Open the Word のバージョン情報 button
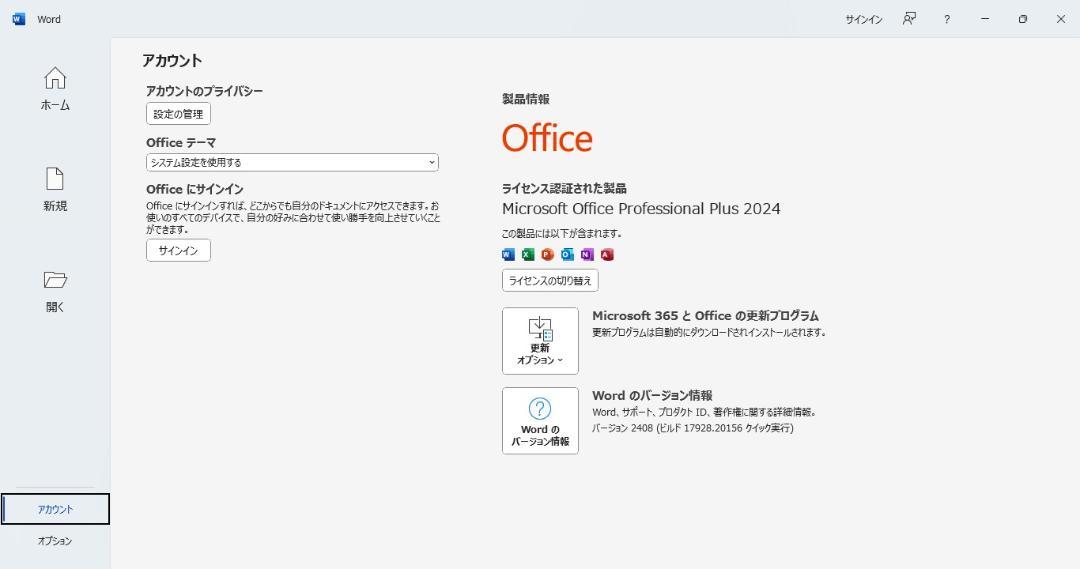Viewport: 1080px width, 569px height. click(540, 421)
